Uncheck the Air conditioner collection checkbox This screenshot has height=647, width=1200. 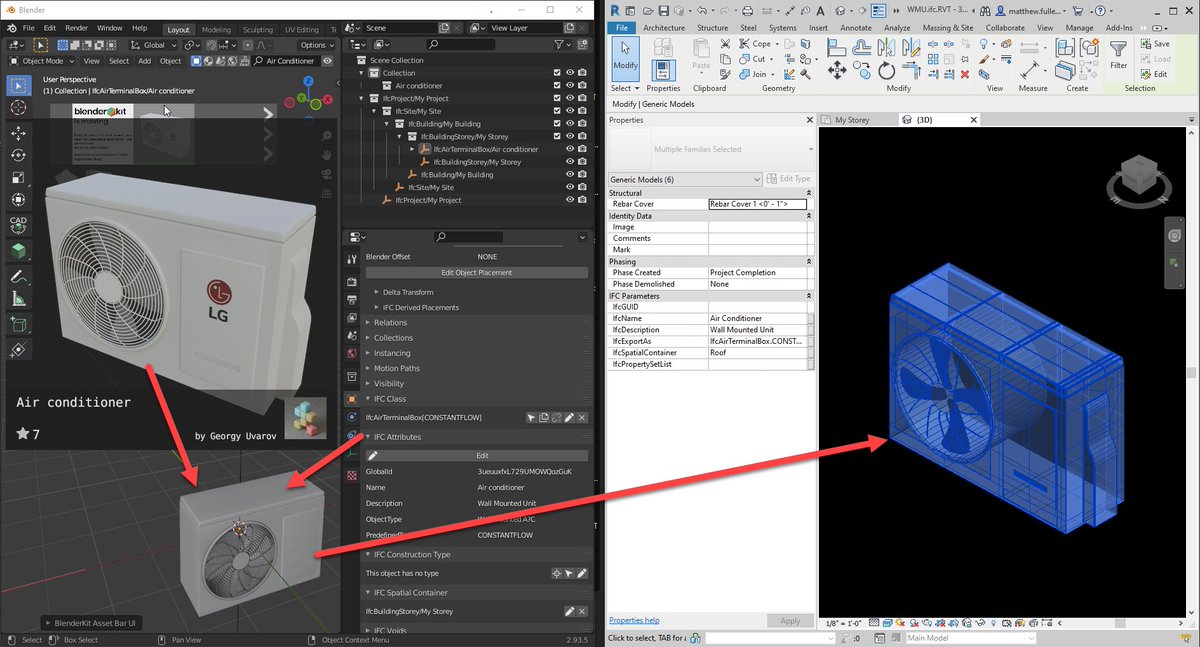click(557, 86)
